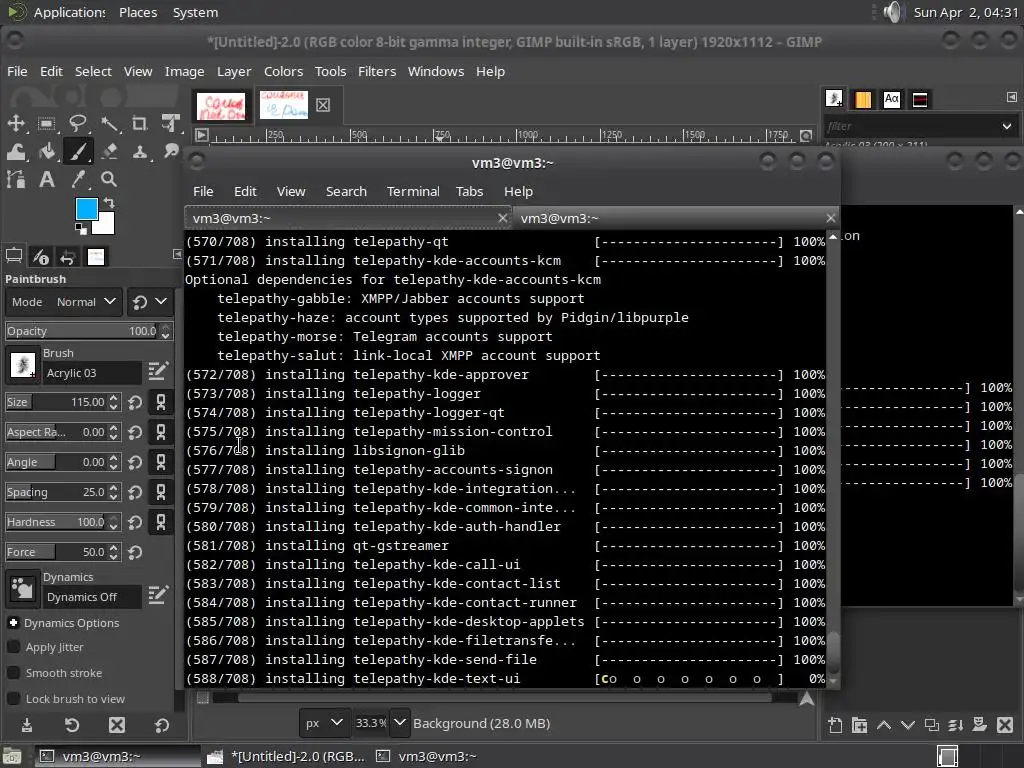Open the mode group switch dropdown
Viewport: 1024px width, 768px height.
[x=150, y=302]
